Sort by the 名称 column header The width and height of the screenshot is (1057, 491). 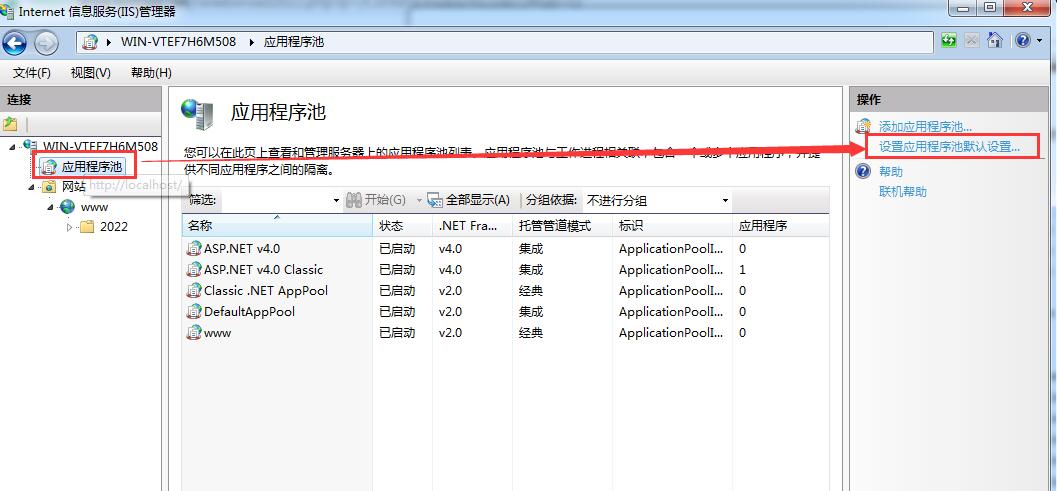(x=200, y=226)
